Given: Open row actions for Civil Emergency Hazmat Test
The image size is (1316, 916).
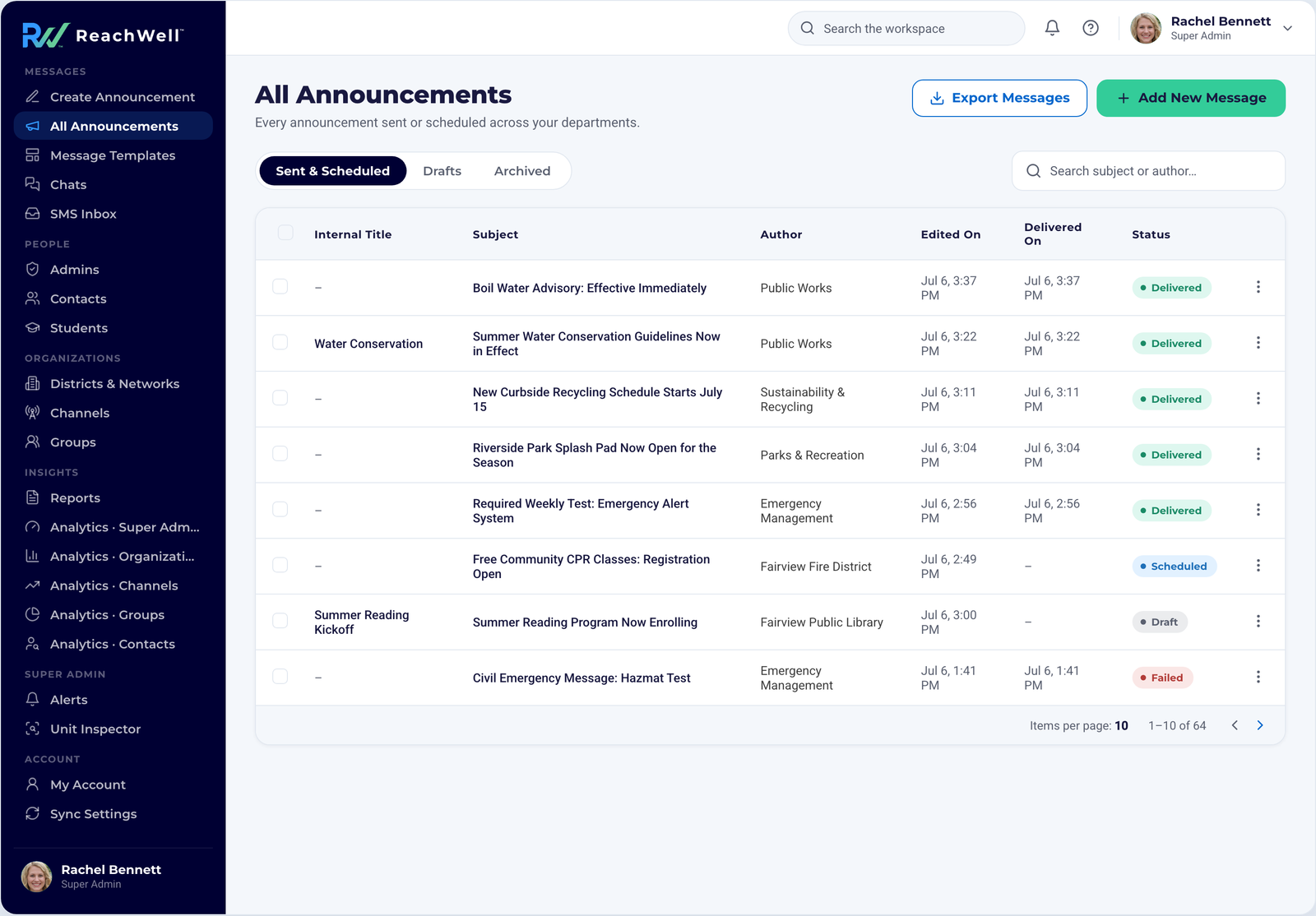Looking at the screenshot, I should pos(1258,677).
